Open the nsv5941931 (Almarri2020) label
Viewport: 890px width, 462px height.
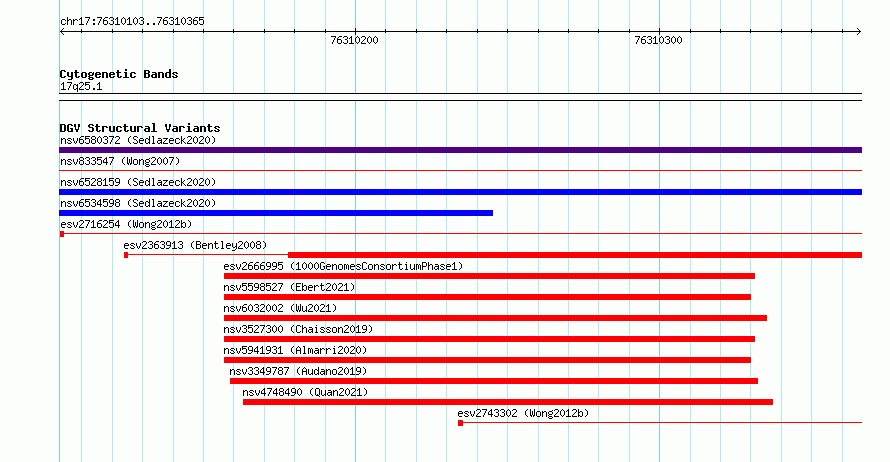pos(295,350)
